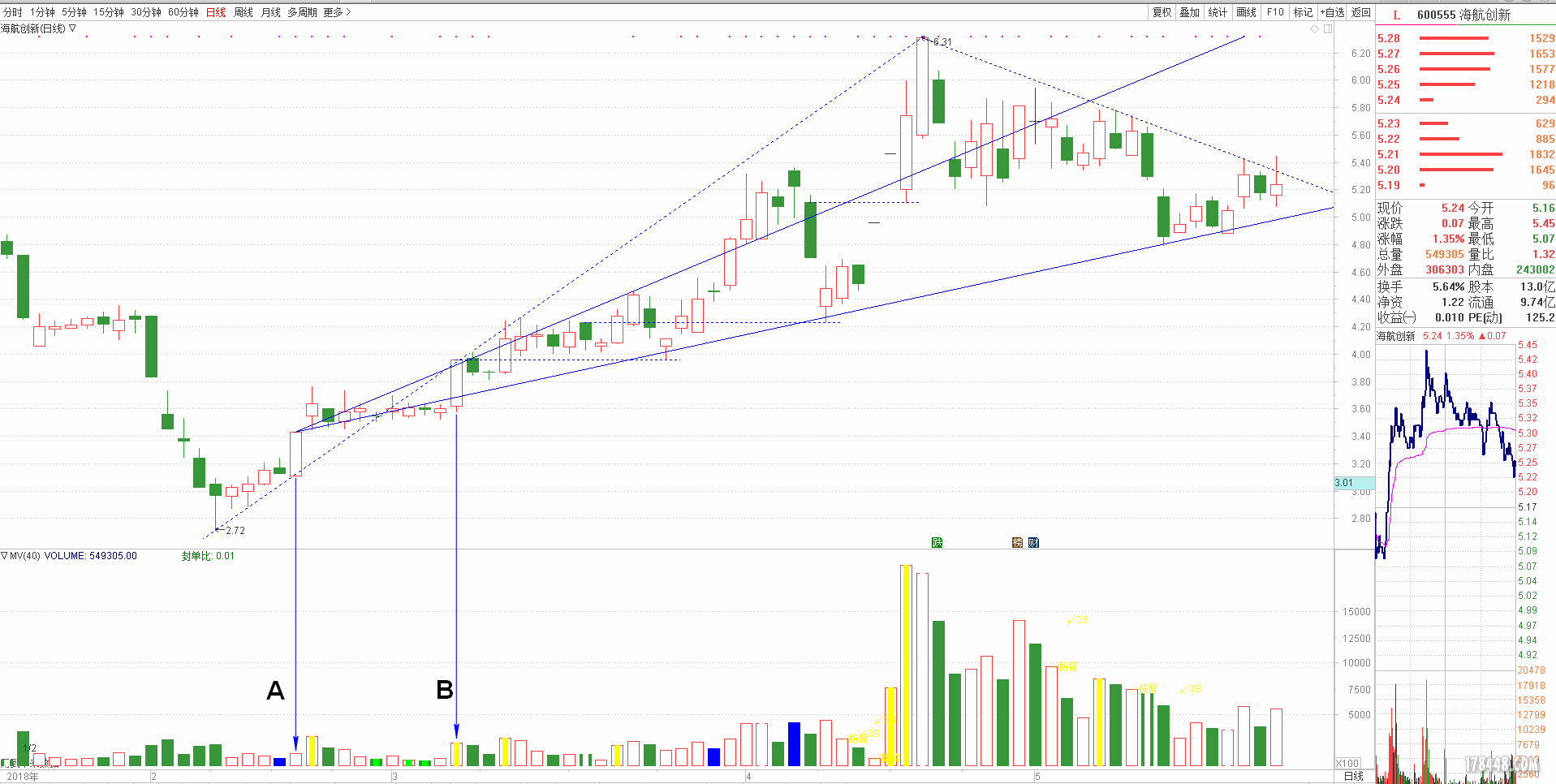Click the 总量 549305 value
The width and height of the screenshot is (1556, 784).
click(1445, 254)
